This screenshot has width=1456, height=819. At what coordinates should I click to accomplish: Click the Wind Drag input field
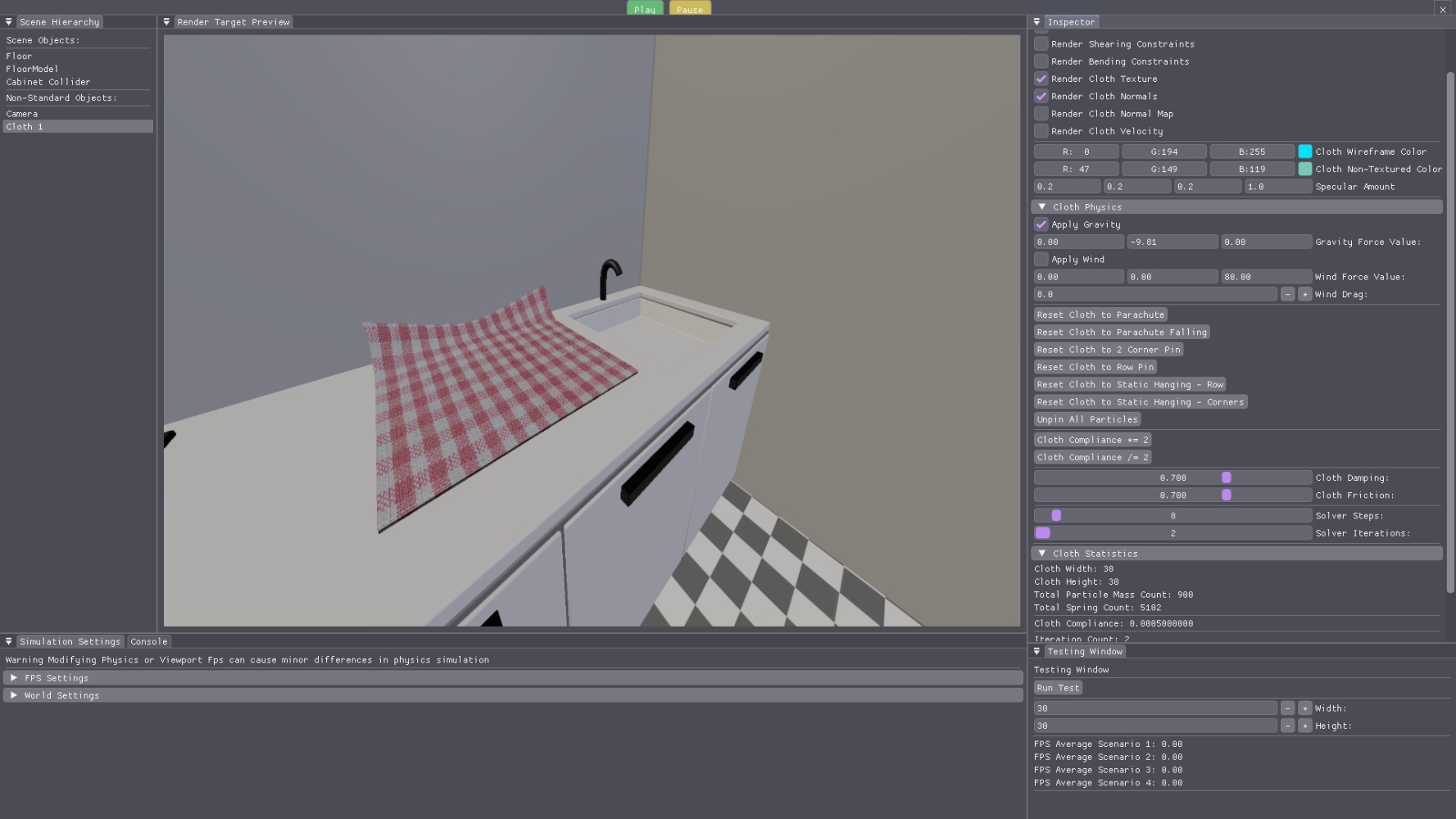click(x=1155, y=294)
